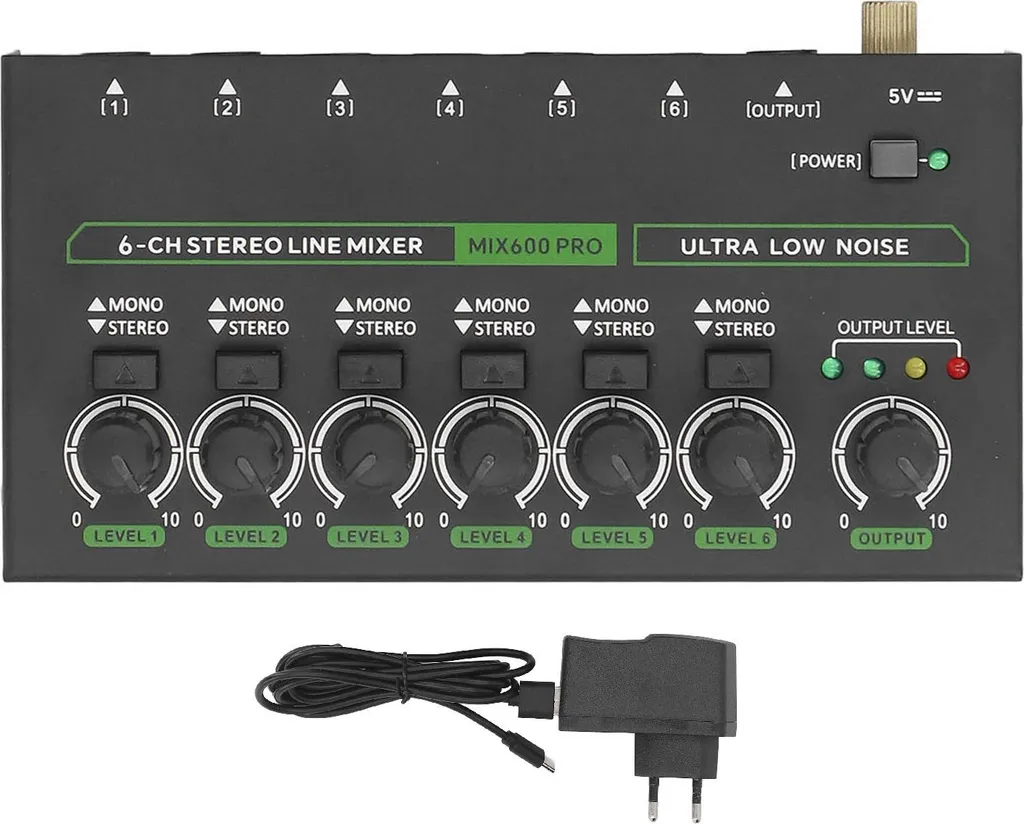Image resolution: width=1024 pixels, height=824 pixels.
Task: Click the green OUTPUT label under knob
Action: pyautogui.click(x=891, y=539)
